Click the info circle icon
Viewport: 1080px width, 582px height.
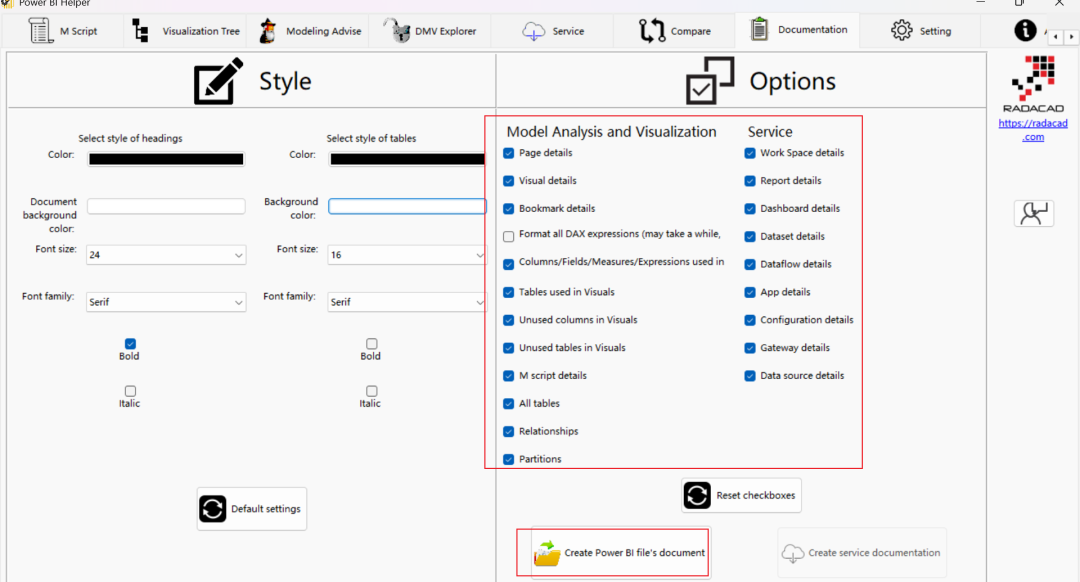coord(1025,30)
